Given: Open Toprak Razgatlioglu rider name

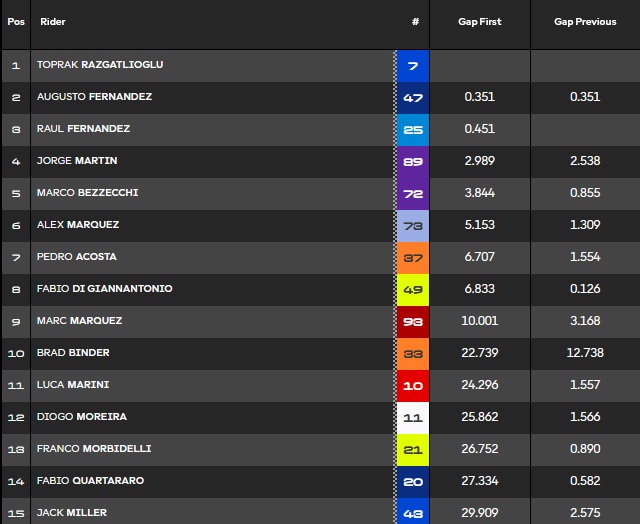Looking at the screenshot, I should [100, 64].
